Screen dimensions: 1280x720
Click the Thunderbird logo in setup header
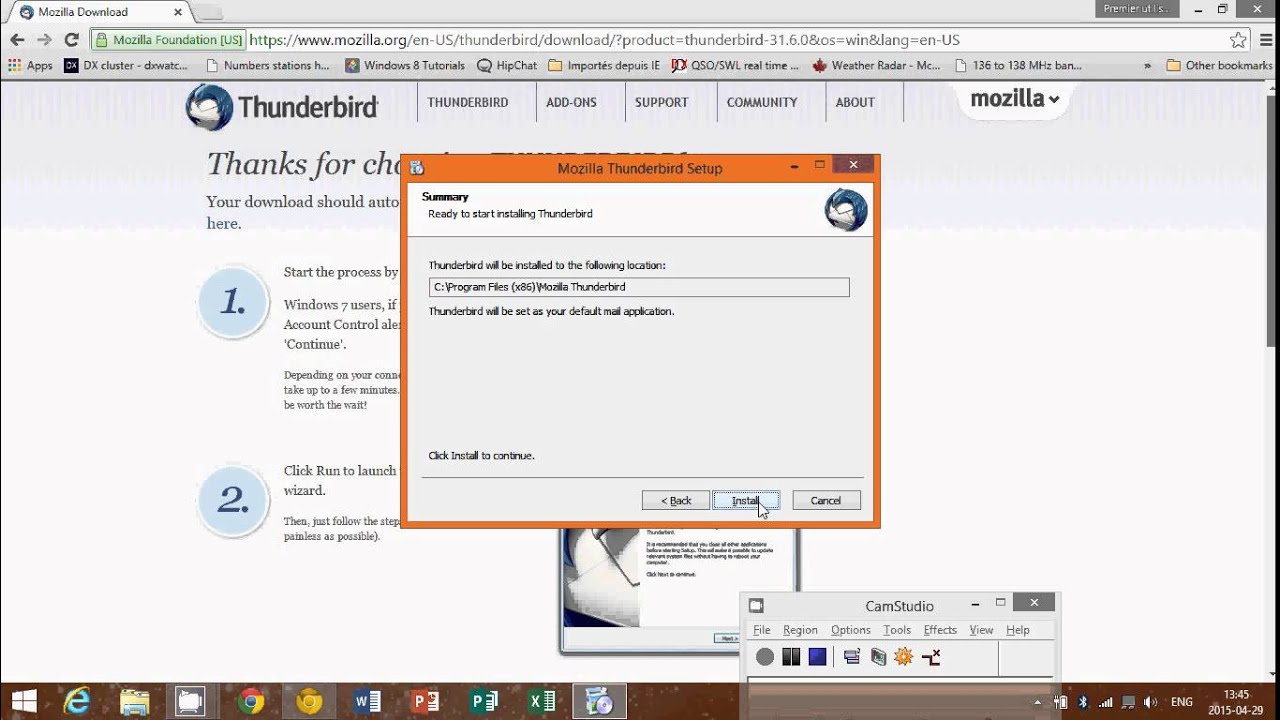(x=846, y=210)
